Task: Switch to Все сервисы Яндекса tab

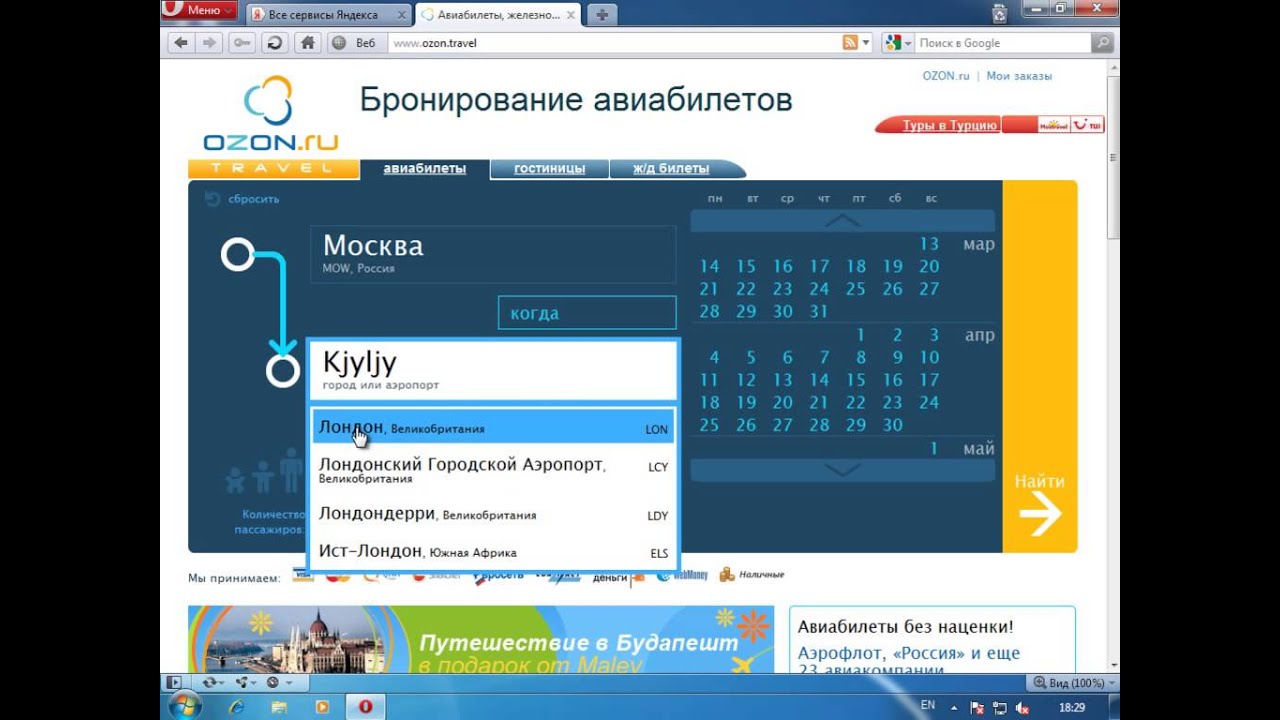Action: 323,15
